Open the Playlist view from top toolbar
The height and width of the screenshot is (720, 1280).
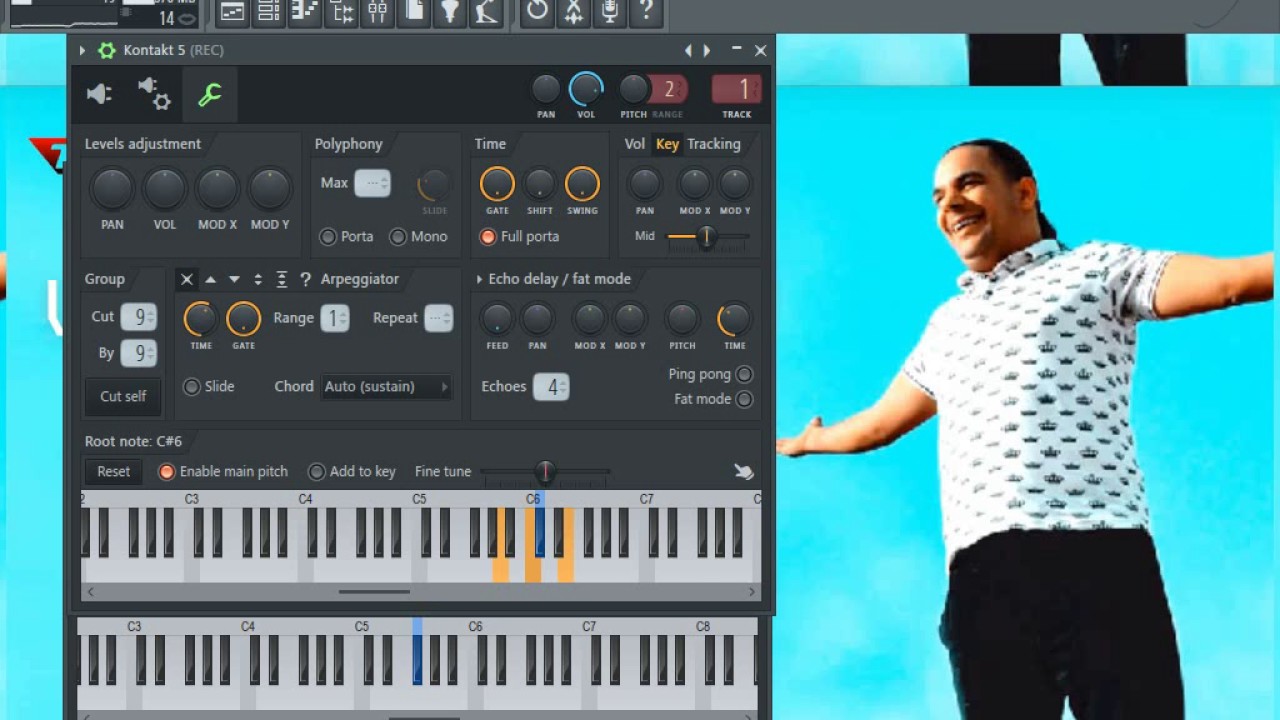click(x=232, y=12)
